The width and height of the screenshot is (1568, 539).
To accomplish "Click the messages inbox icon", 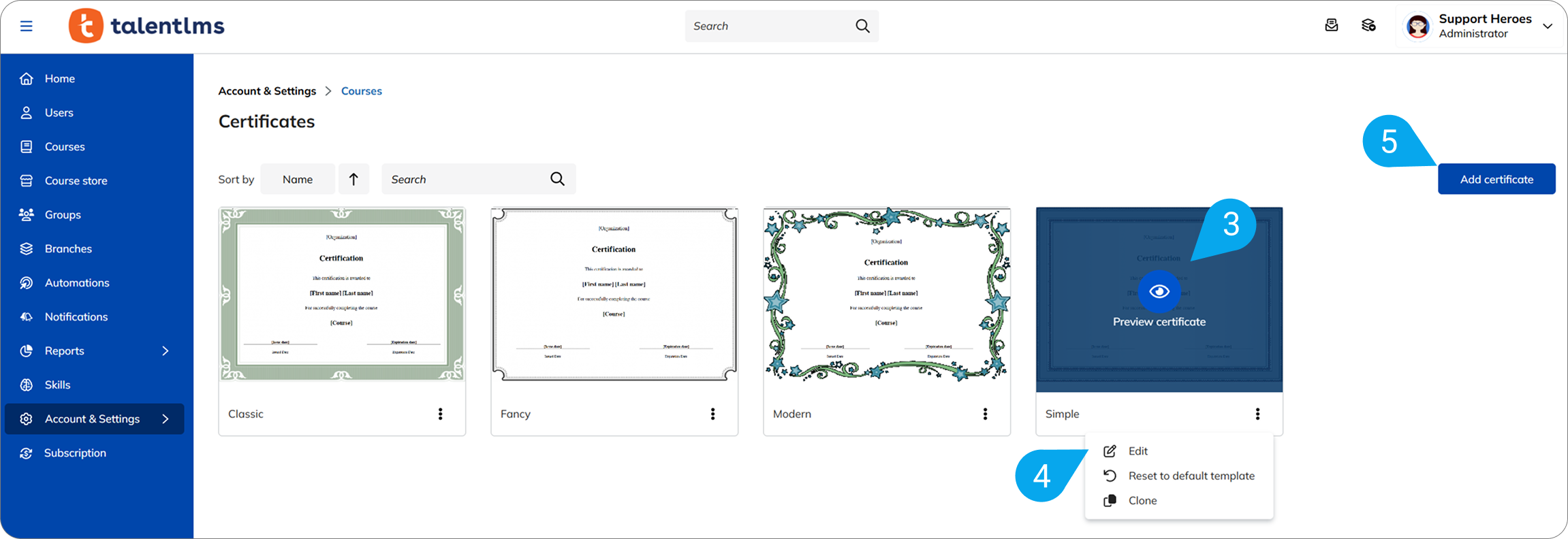I will coord(1331,26).
